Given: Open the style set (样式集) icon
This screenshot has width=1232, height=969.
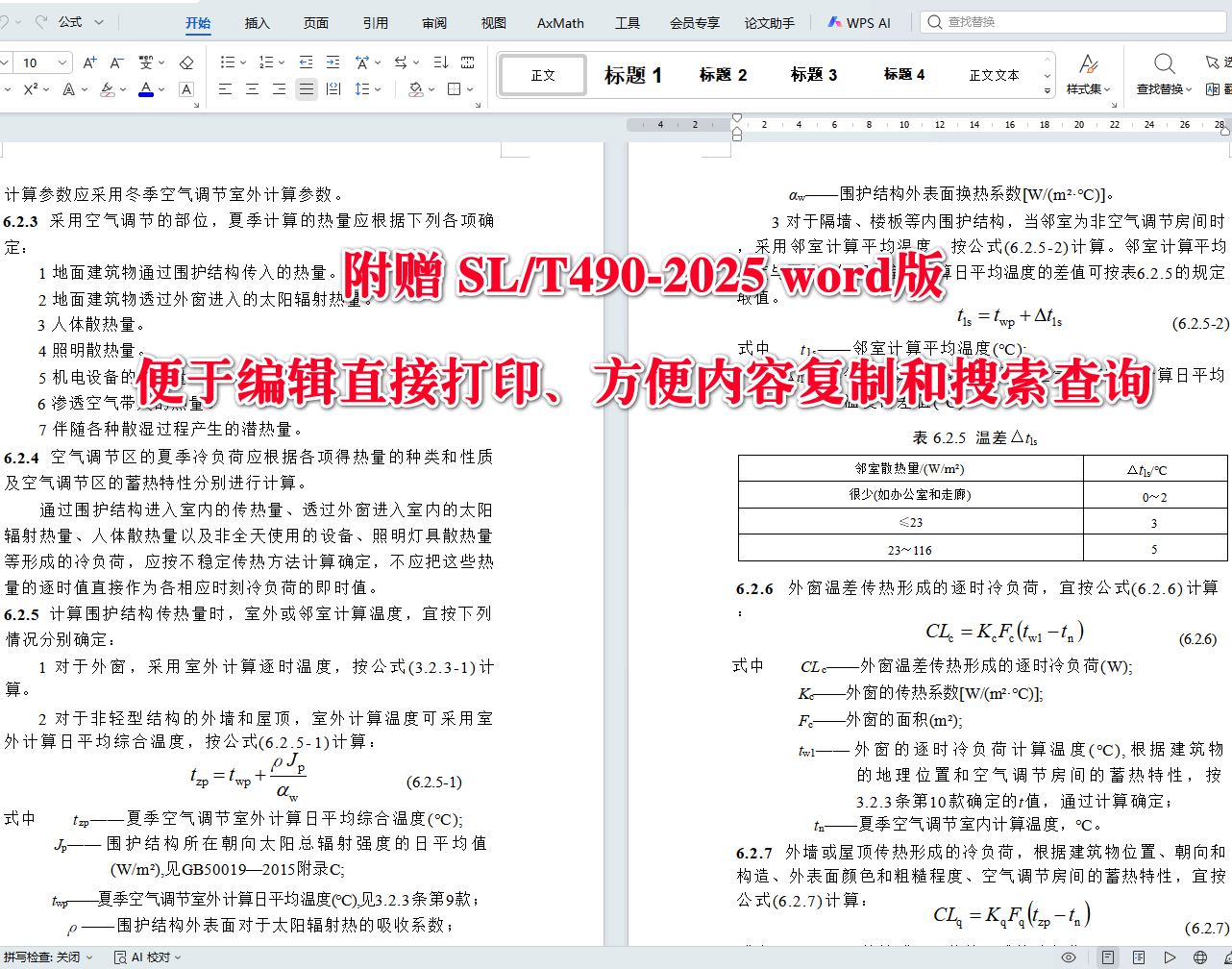Looking at the screenshot, I should pos(1088,64).
